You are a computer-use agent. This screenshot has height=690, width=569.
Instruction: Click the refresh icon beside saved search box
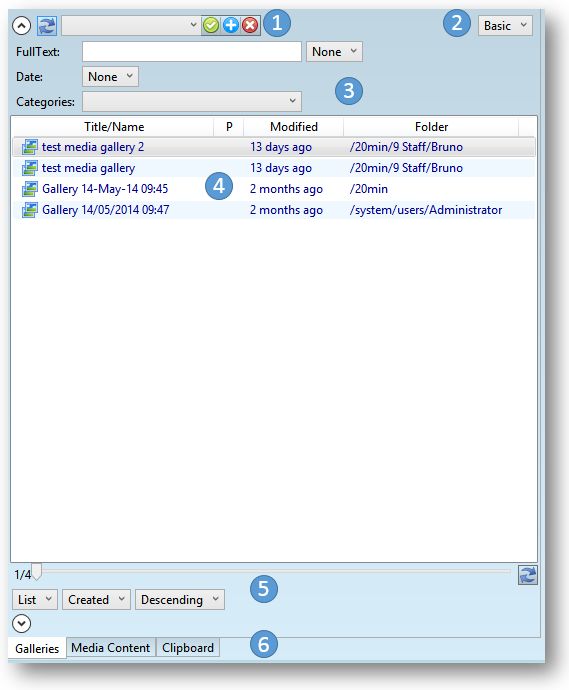pos(47,26)
